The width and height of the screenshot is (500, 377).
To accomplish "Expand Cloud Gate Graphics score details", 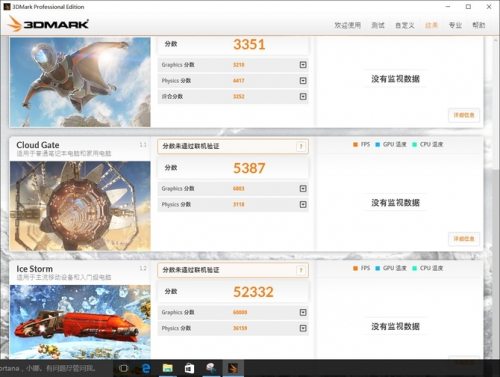I will (x=303, y=189).
